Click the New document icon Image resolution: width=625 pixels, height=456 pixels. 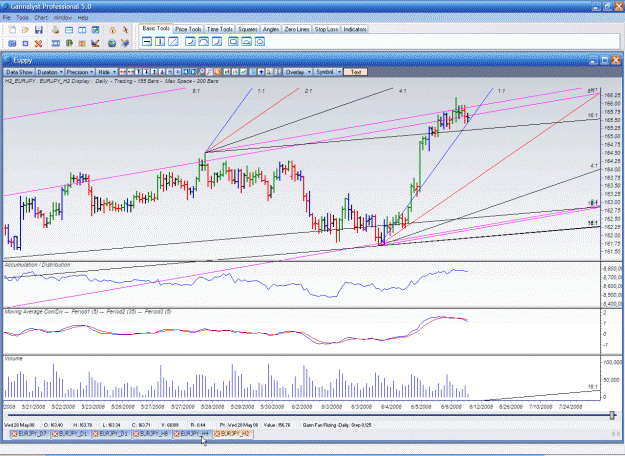click(12, 30)
